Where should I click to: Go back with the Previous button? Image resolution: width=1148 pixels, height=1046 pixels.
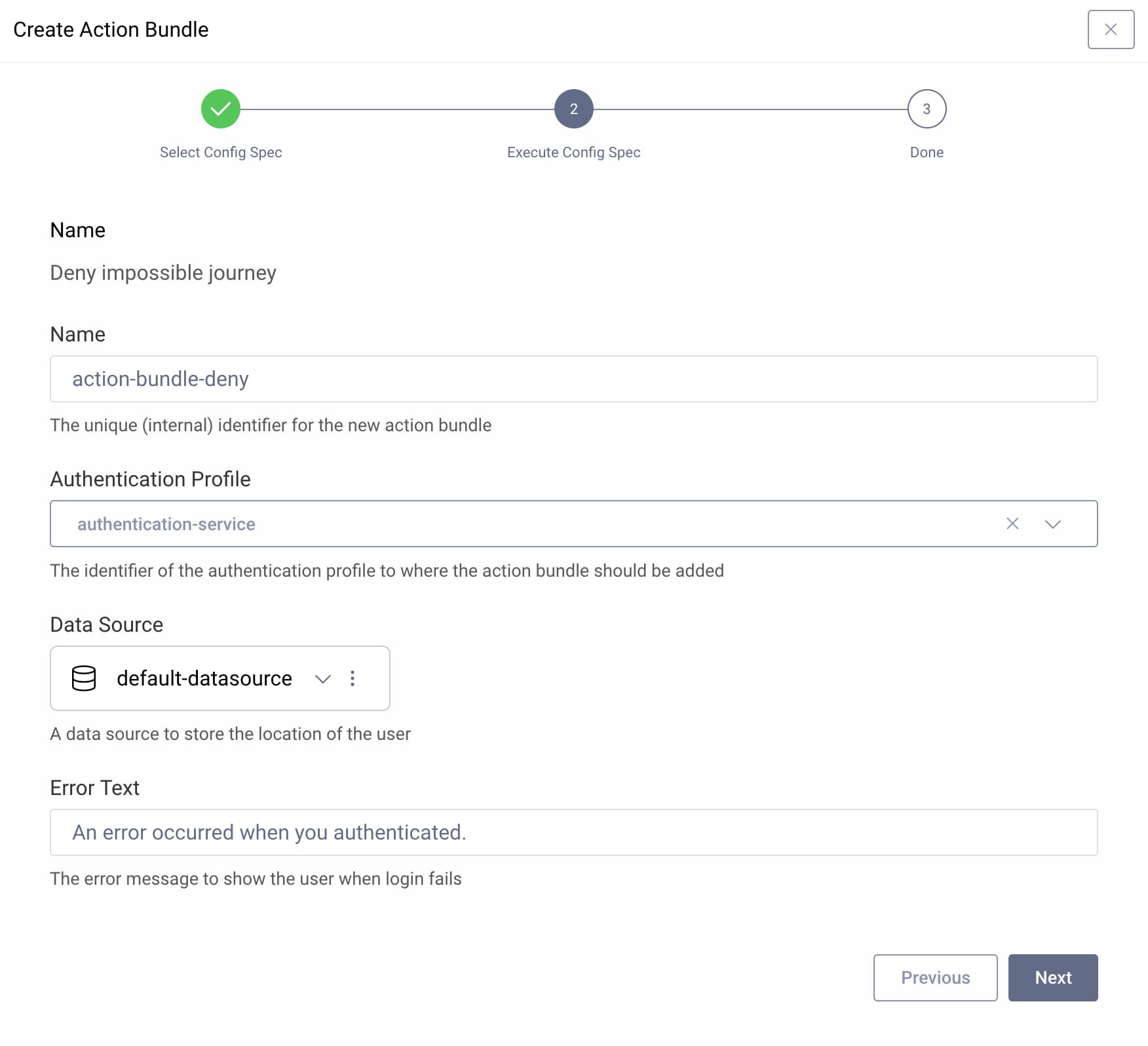pos(934,977)
